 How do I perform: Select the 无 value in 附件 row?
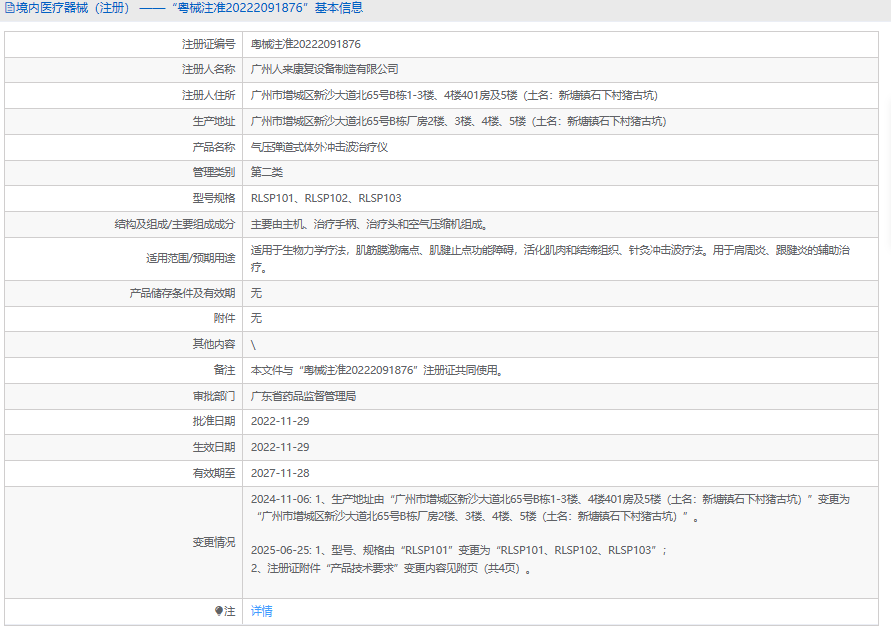[x=256, y=318]
